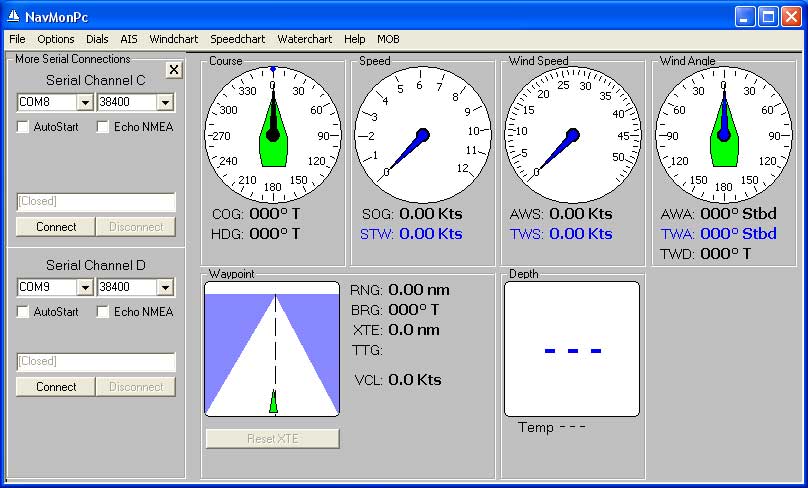Click the XTE 0.0 nm reading

coord(414,330)
